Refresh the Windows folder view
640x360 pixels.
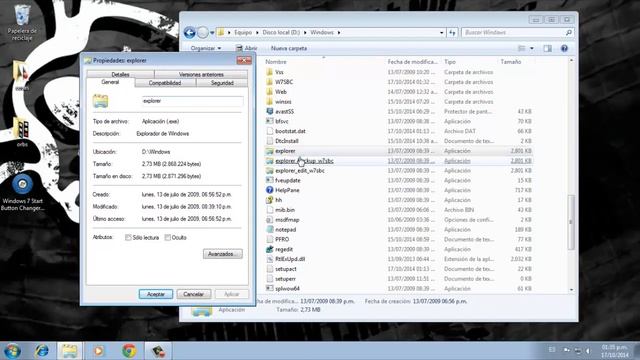(452, 33)
